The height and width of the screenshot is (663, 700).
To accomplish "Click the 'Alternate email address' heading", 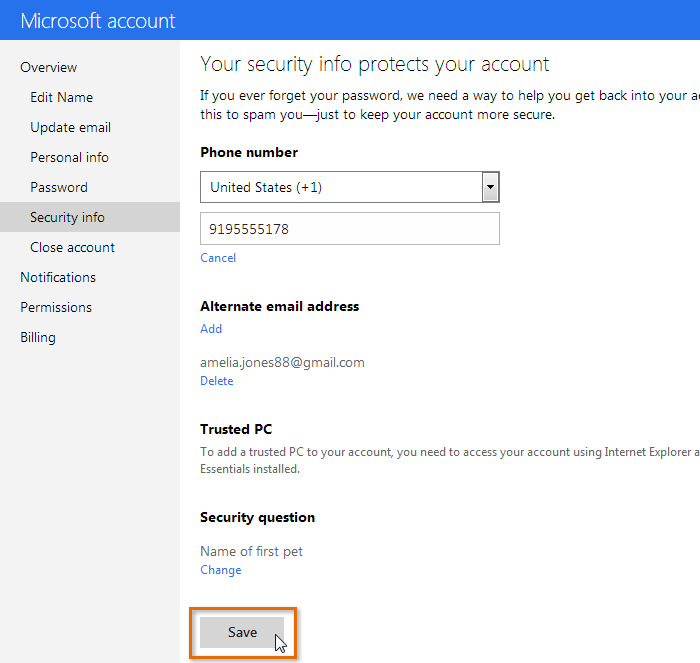I will pyautogui.click(x=279, y=306).
